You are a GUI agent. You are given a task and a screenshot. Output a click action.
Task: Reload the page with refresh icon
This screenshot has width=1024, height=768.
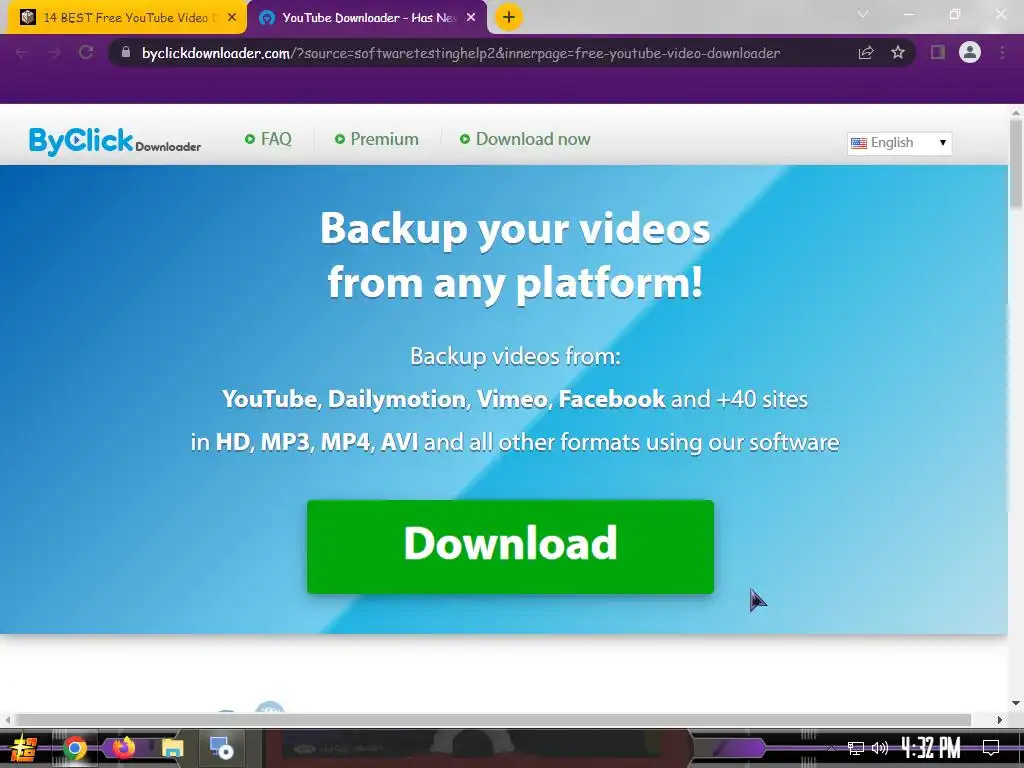coord(86,52)
